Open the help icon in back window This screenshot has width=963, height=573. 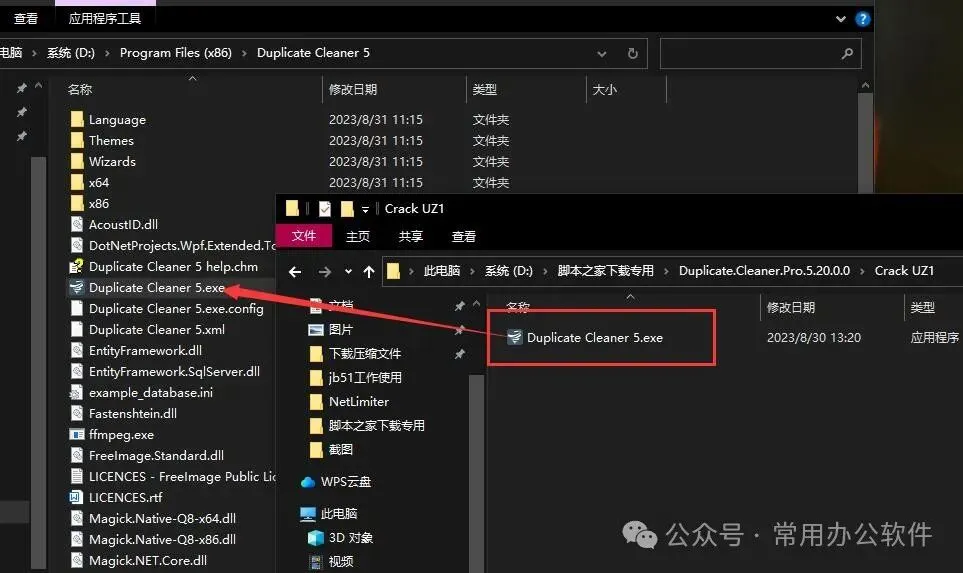pyautogui.click(x=862, y=19)
